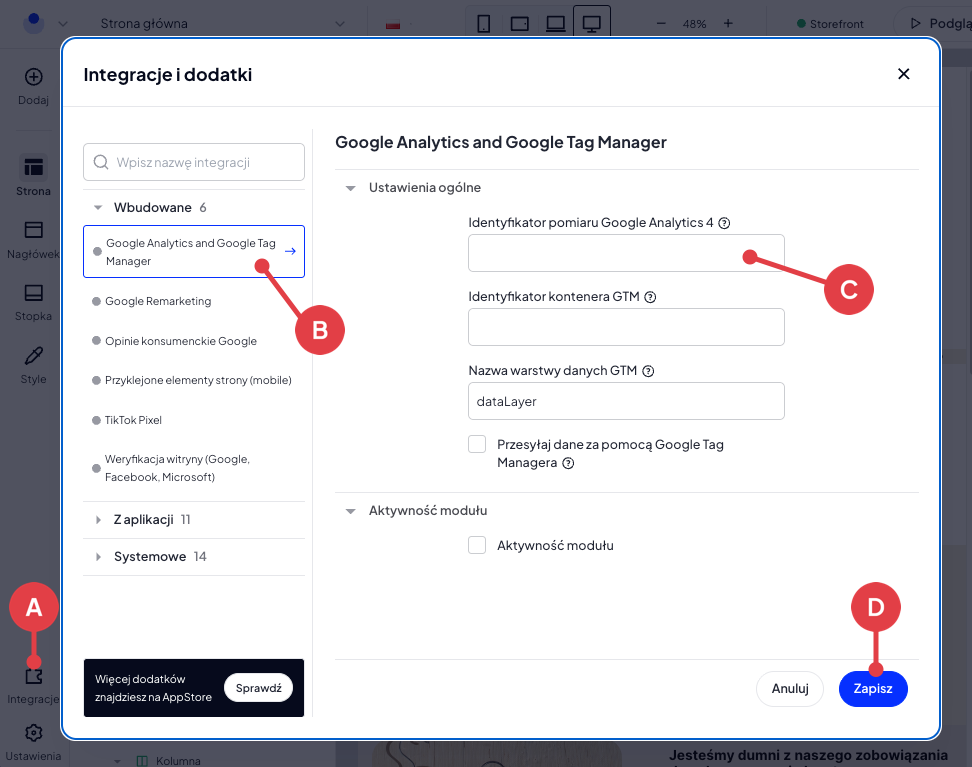
Task: Collapse the Wbudowane integrations group
Action: [x=98, y=208]
